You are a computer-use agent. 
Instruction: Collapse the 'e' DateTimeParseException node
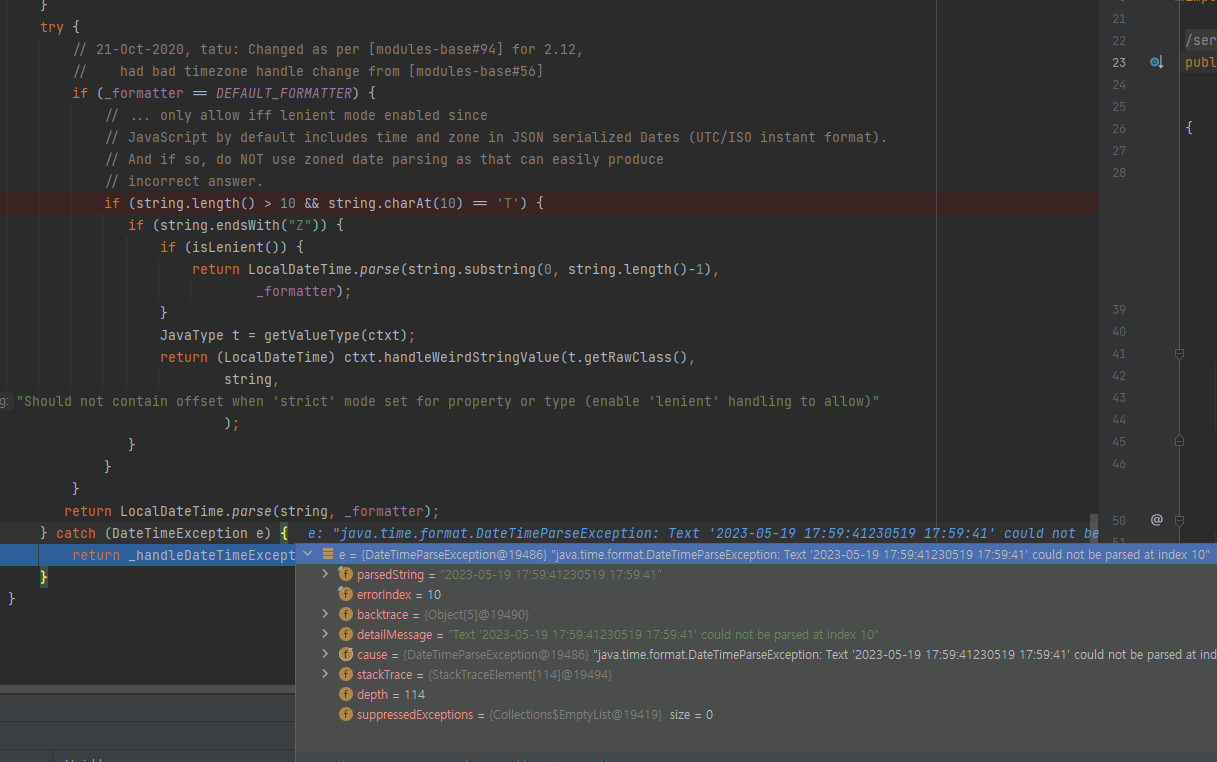[307, 553]
